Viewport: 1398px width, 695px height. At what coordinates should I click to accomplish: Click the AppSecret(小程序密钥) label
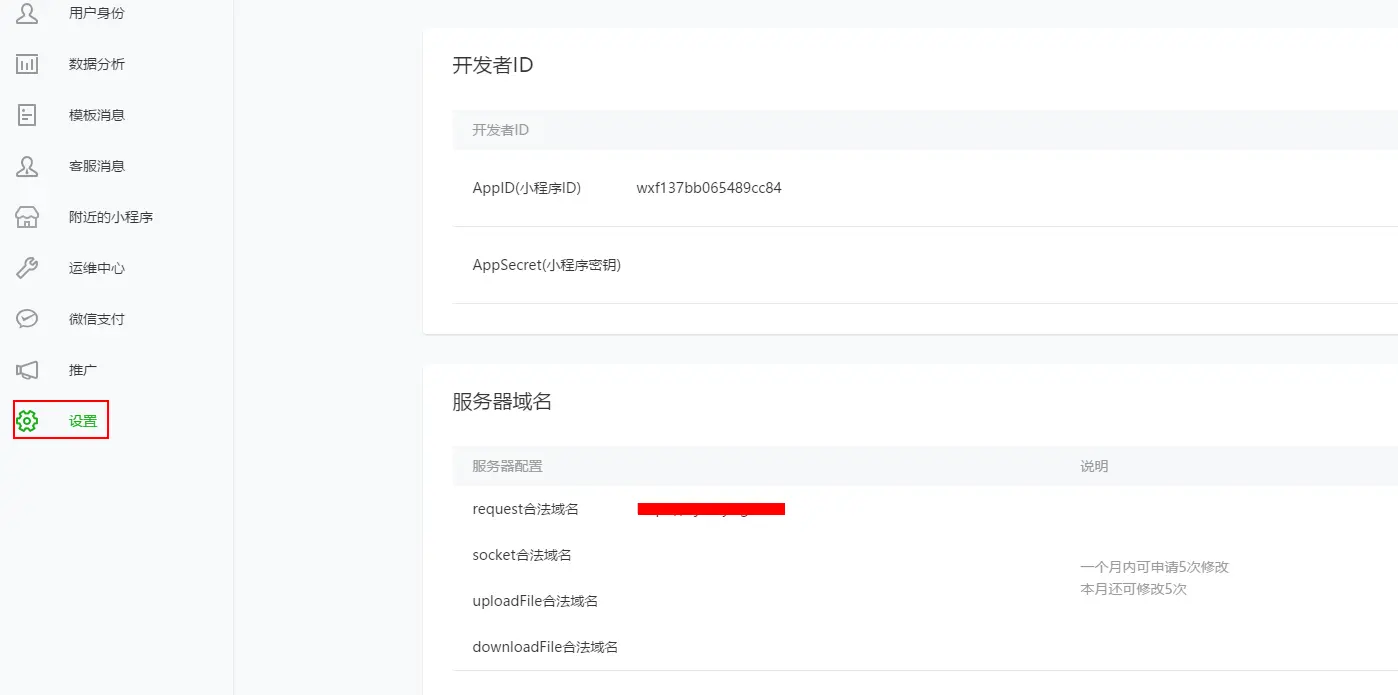547,265
